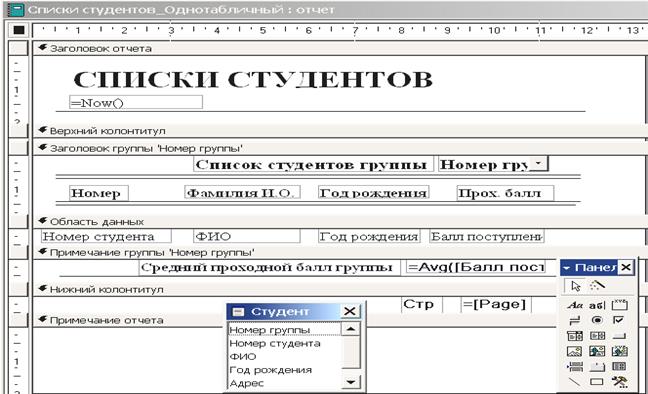This screenshot has width=648, height=394.
Task: Click the =Avg([Балл пост… text box
Action: tap(476, 267)
